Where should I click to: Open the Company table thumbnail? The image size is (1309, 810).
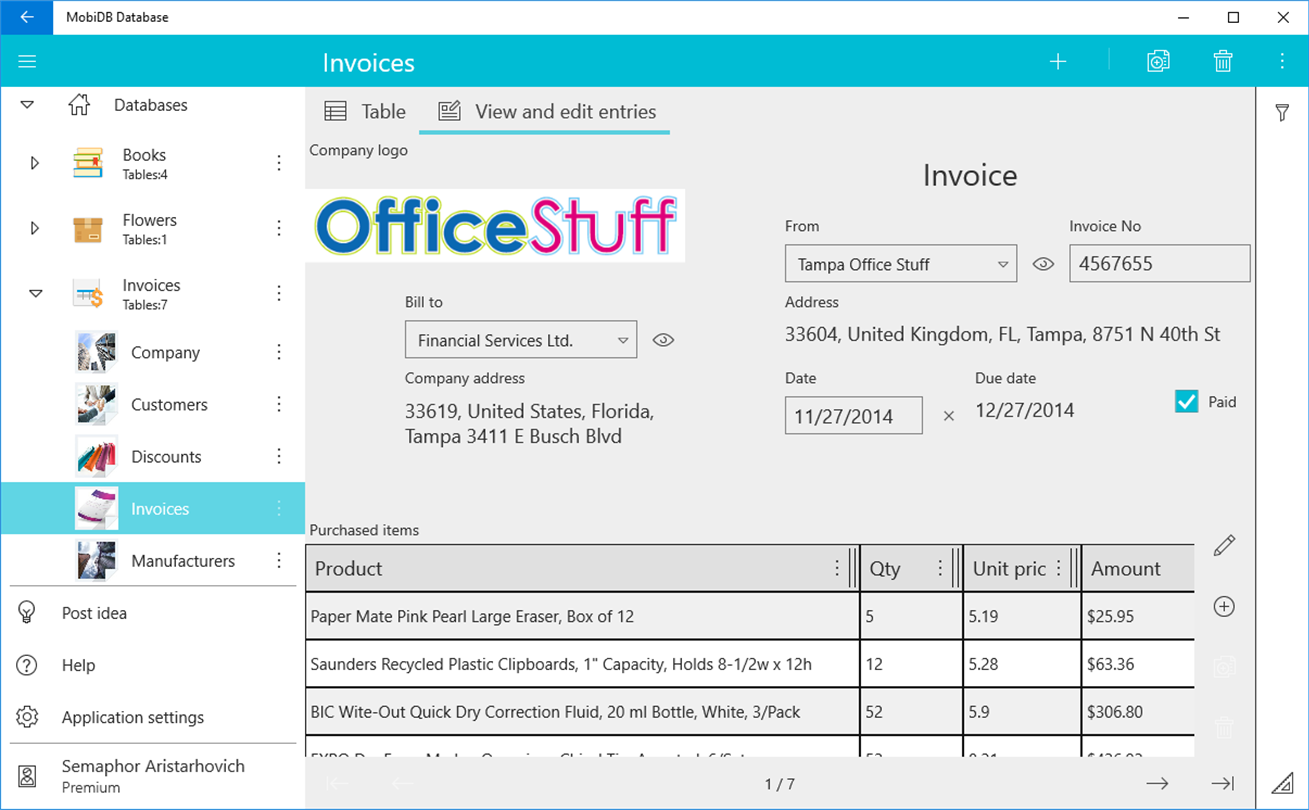tap(97, 352)
